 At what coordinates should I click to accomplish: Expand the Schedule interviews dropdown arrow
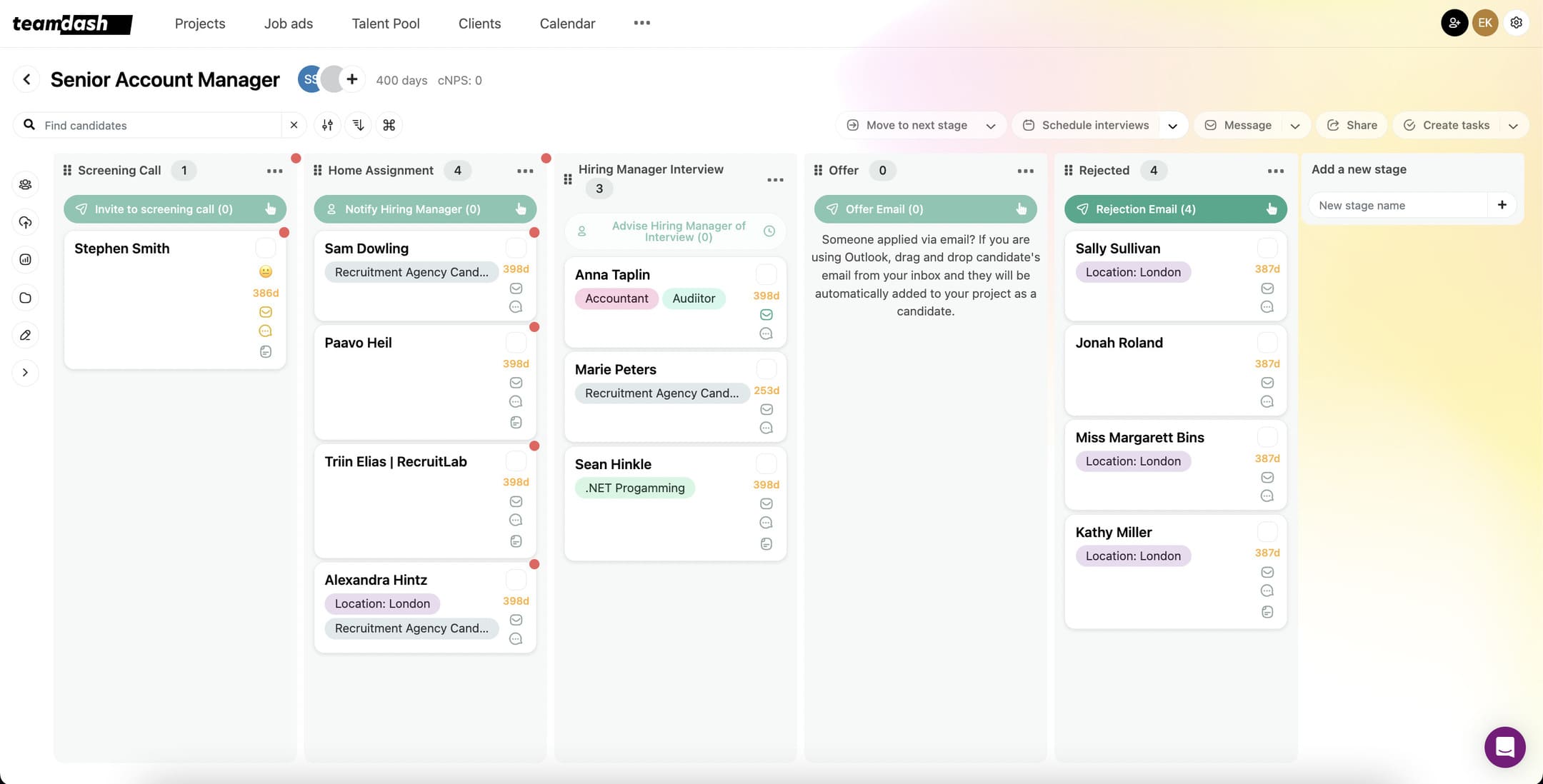(x=1172, y=126)
